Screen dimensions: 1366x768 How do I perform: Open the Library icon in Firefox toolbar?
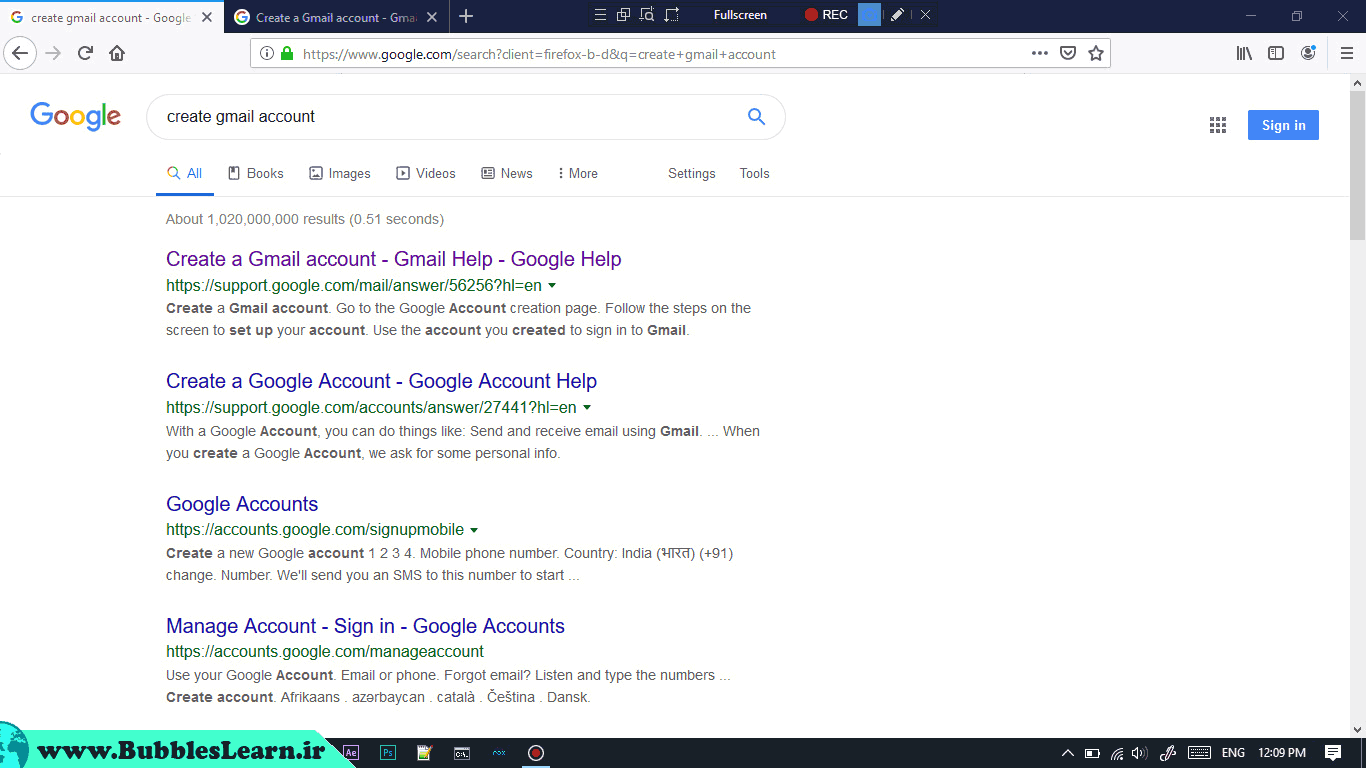tap(1244, 54)
